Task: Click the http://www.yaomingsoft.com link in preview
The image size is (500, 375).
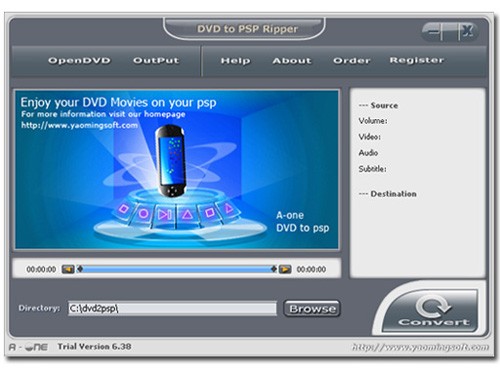Action: pos(79,125)
